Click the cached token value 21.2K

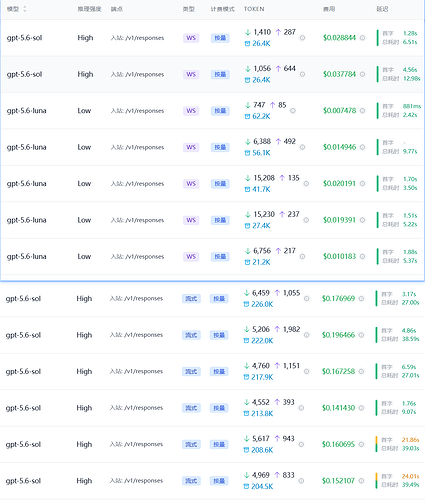[261, 262]
